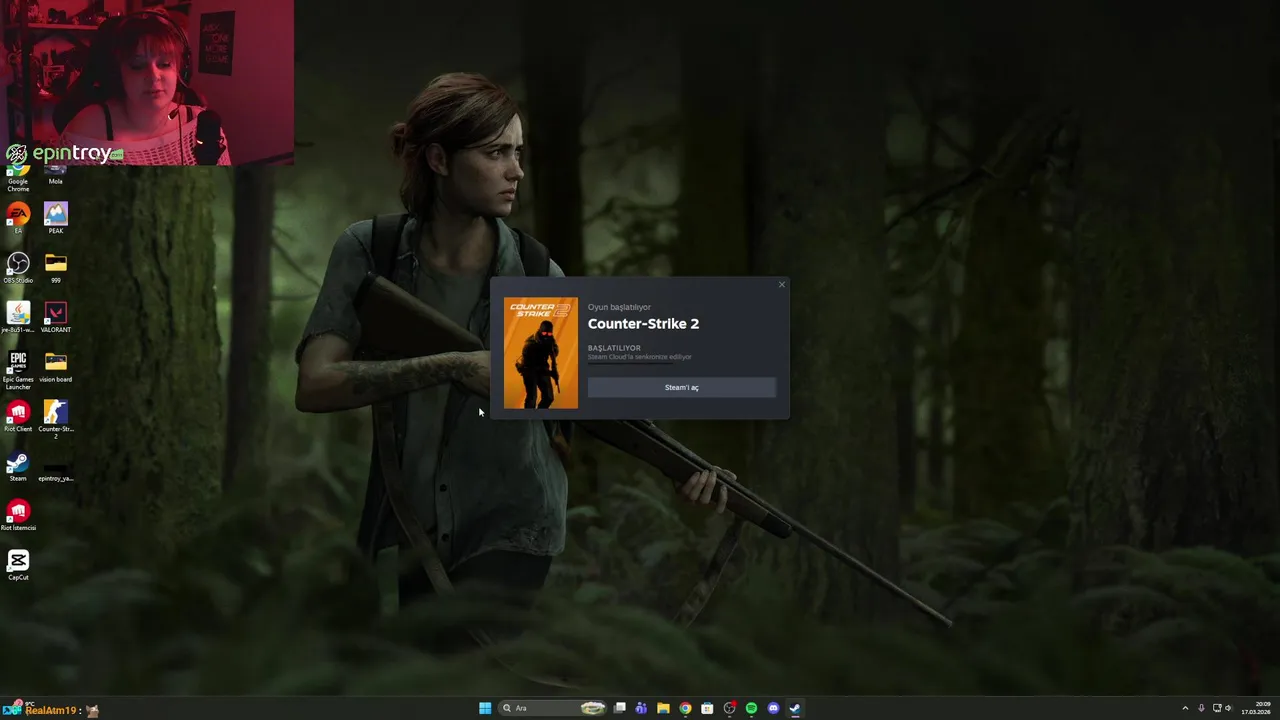The width and height of the screenshot is (1280, 720).
Task: Select the CapCut desktop shortcut
Action: point(18,565)
